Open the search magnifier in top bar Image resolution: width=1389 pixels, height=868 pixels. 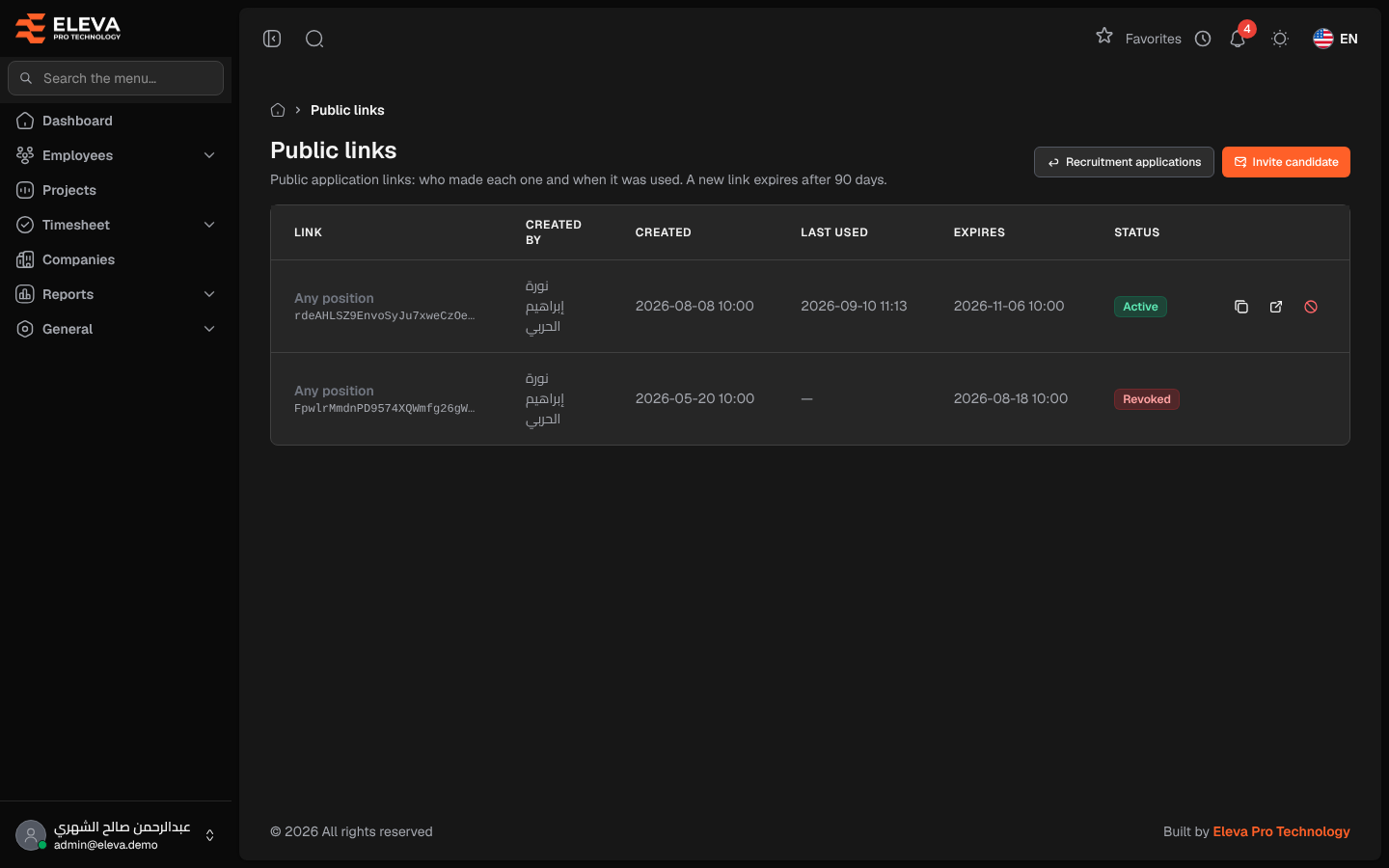point(314,39)
